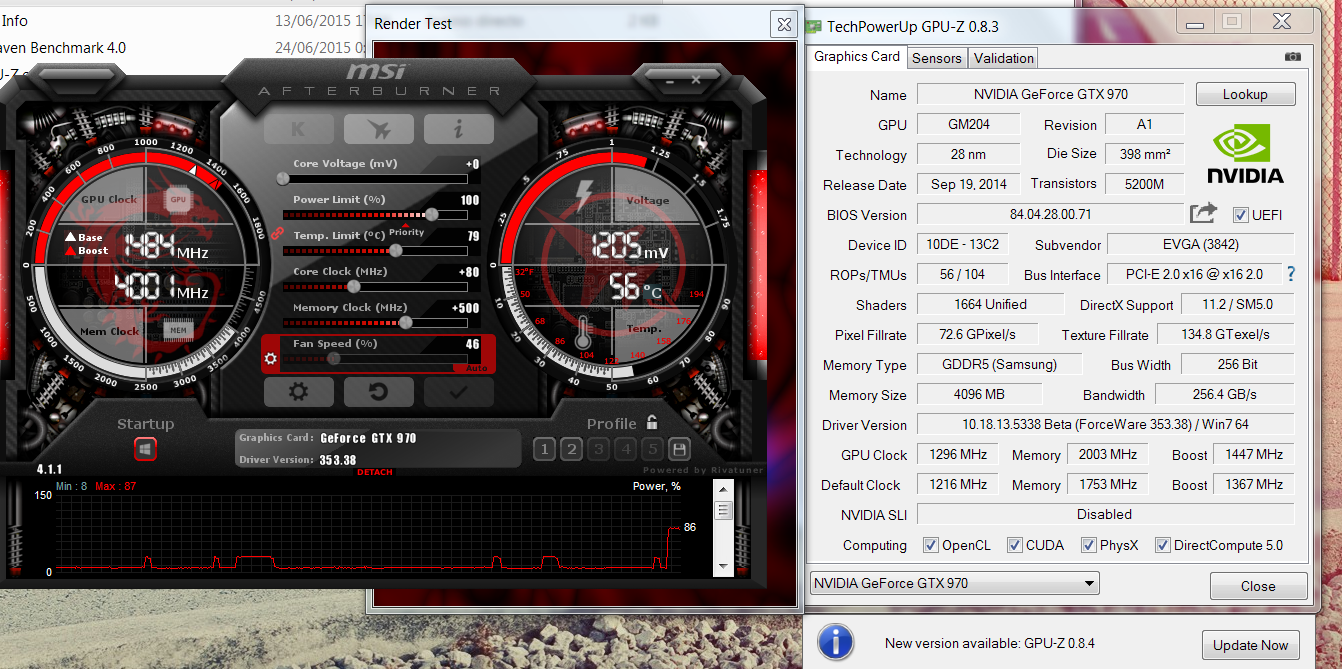This screenshot has width=1342, height=669.
Task: Reset Afterburner settings to defaults
Action: (378, 392)
